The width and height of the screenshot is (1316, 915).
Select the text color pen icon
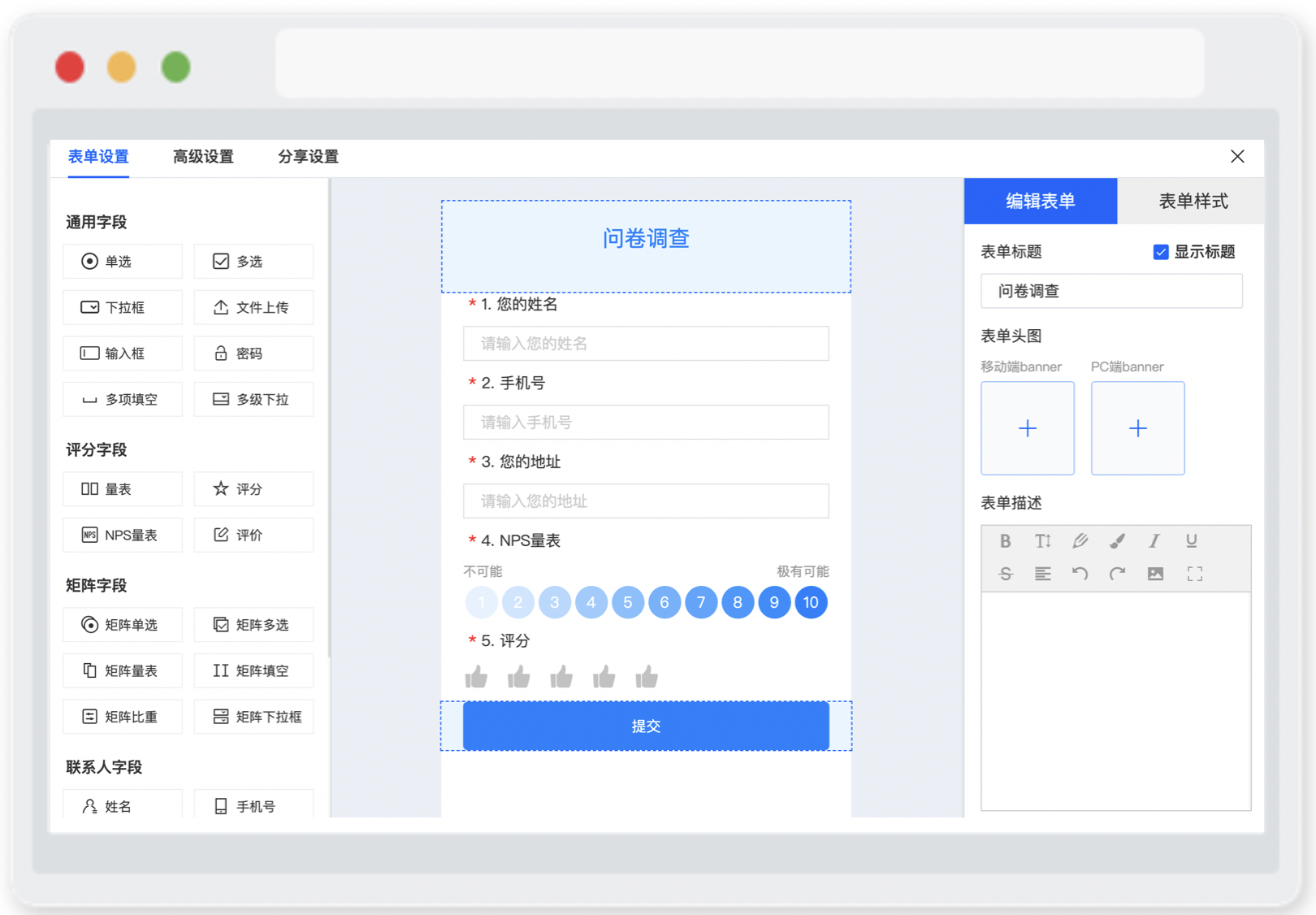point(1080,541)
